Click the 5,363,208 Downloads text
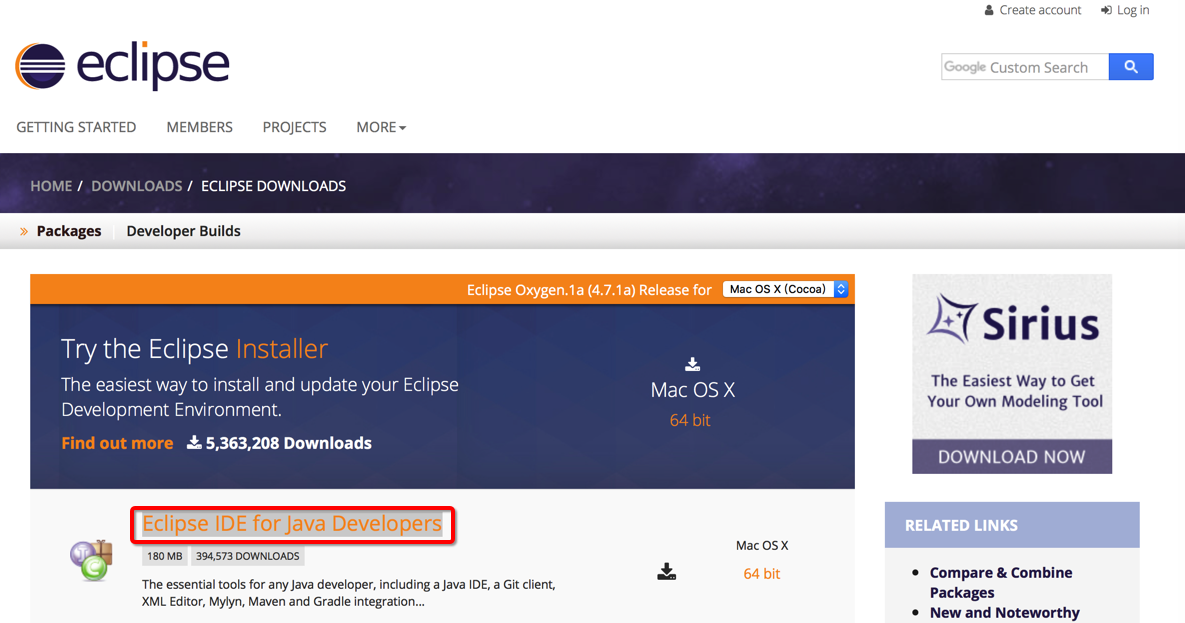 click(x=289, y=443)
